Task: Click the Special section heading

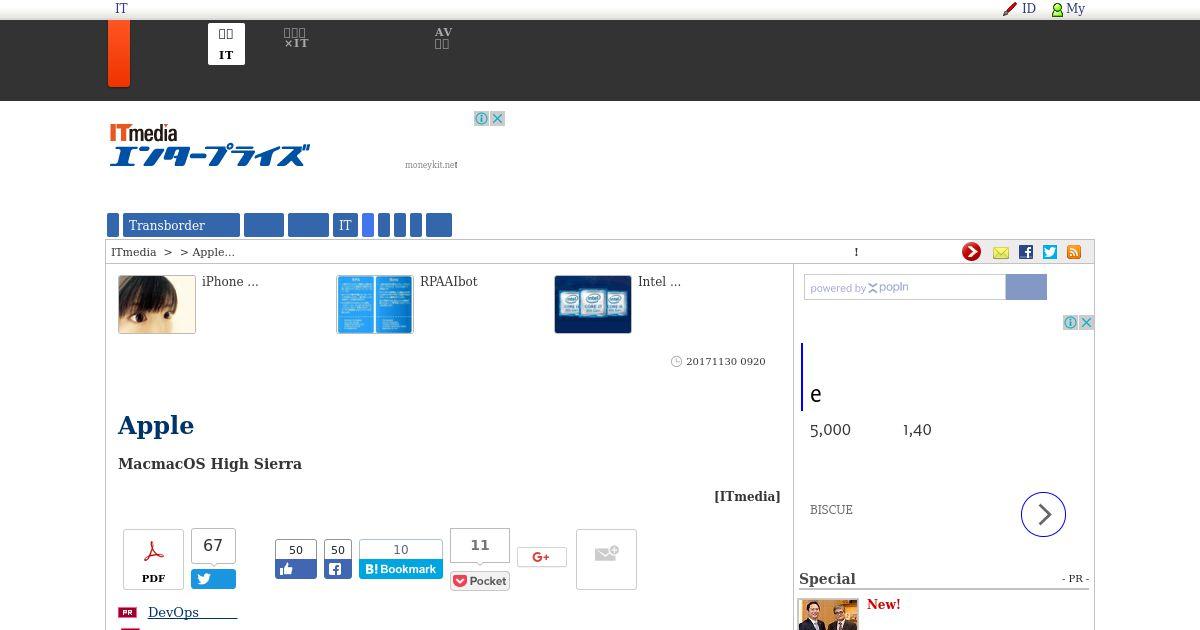Action: (827, 579)
